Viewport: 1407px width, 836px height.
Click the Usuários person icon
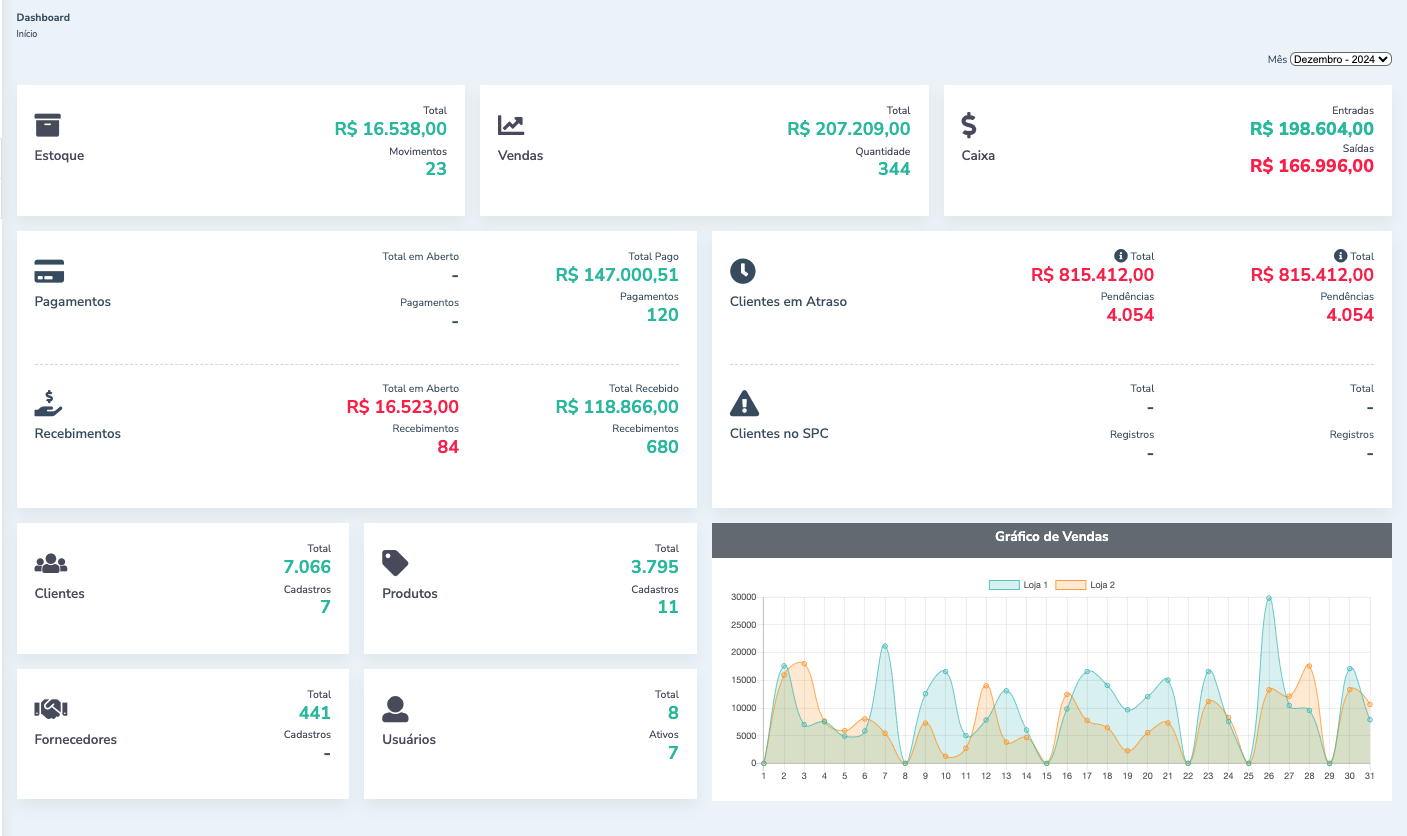point(395,709)
